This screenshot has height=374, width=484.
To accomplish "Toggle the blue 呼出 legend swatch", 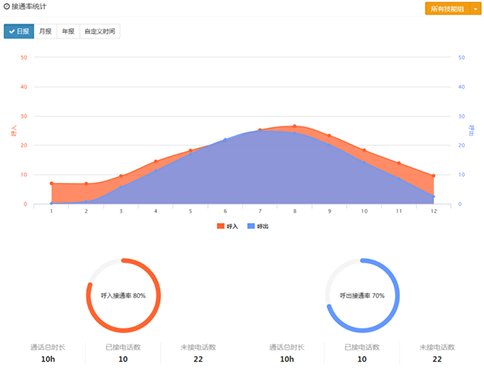I will click(x=251, y=226).
